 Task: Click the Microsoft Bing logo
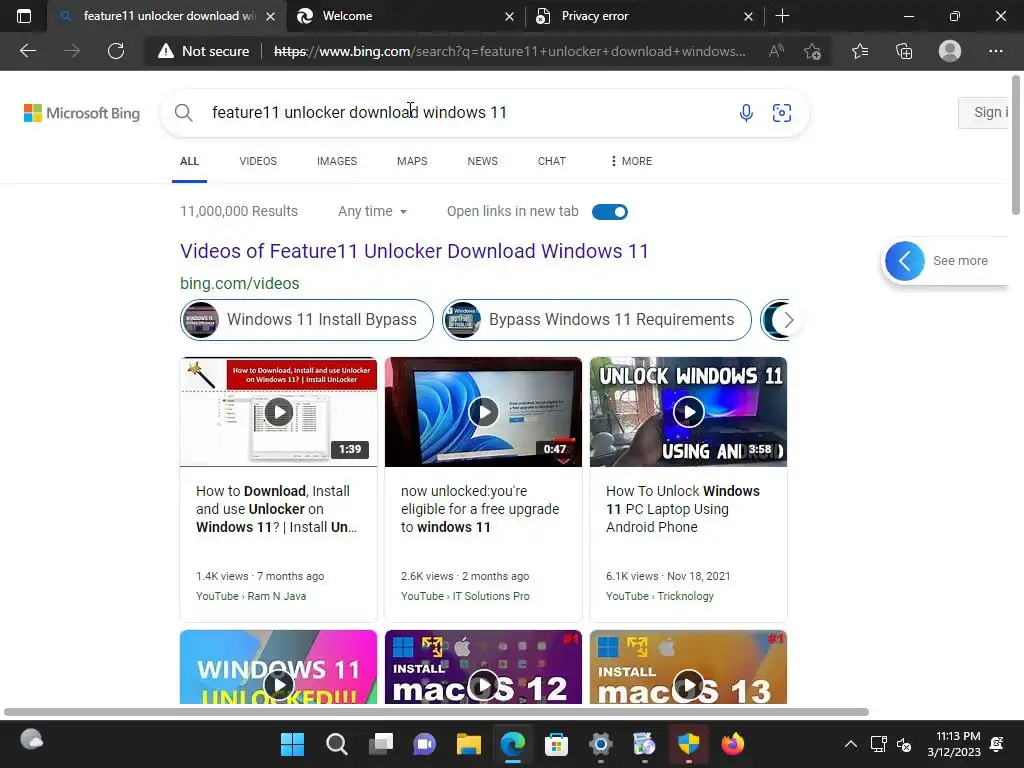pyautogui.click(x=82, y=113)
